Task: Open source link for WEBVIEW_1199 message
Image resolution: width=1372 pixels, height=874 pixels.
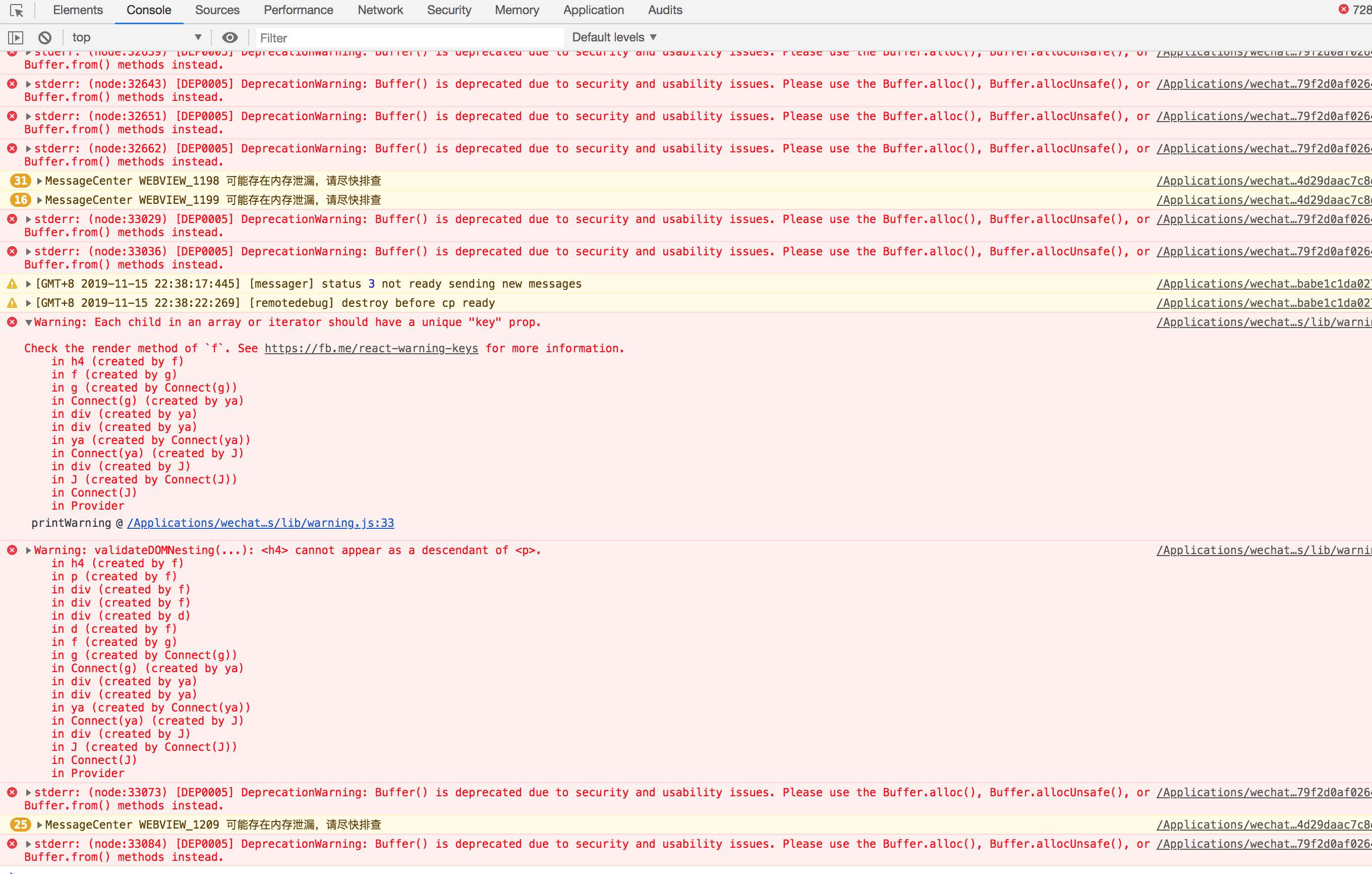Action: pyautogui.click(x=1264, y=201)
